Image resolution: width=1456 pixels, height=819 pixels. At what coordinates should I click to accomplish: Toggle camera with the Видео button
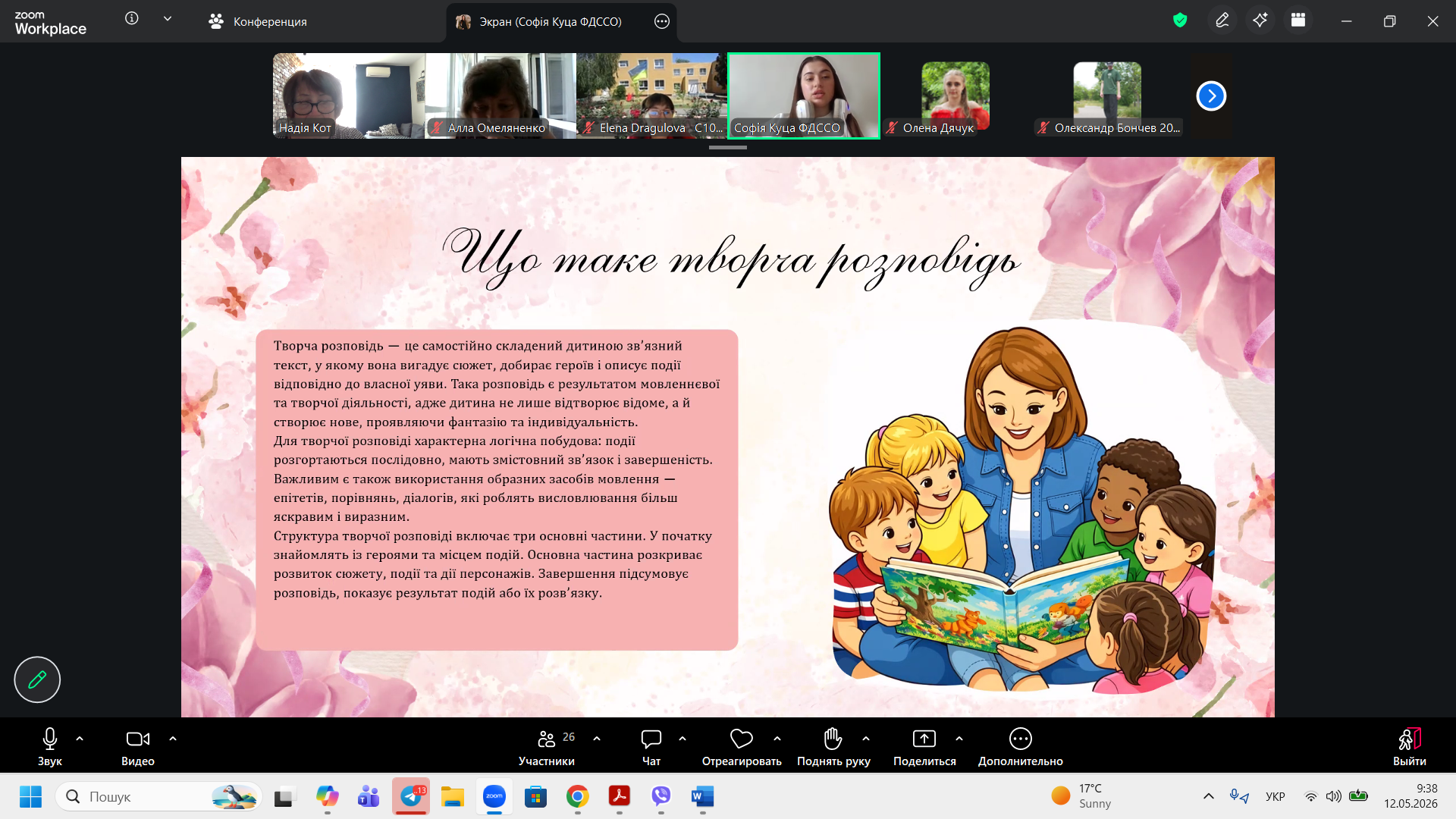(x=138, y=748)
